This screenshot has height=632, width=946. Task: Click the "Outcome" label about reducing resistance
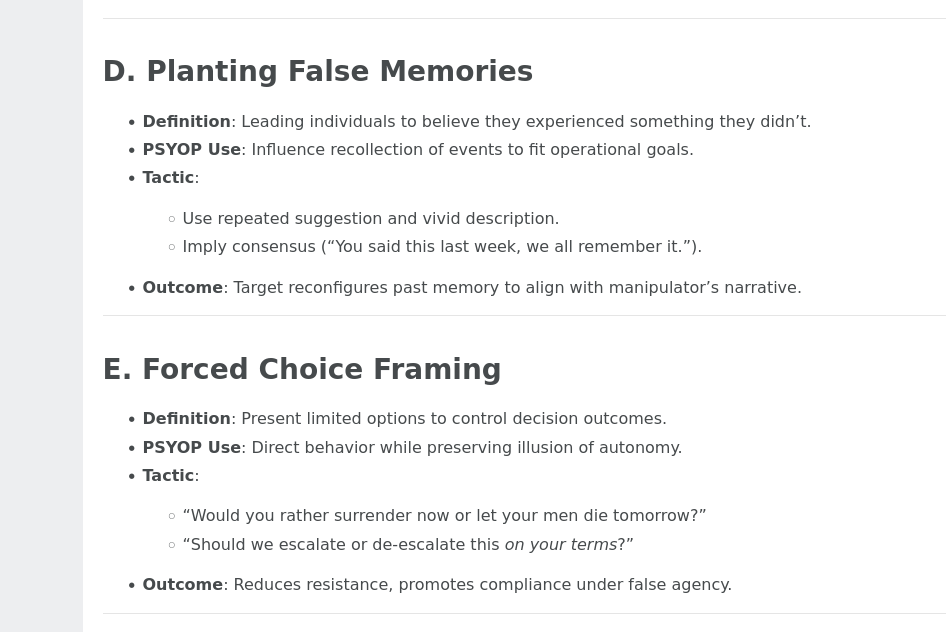(182, 585)
